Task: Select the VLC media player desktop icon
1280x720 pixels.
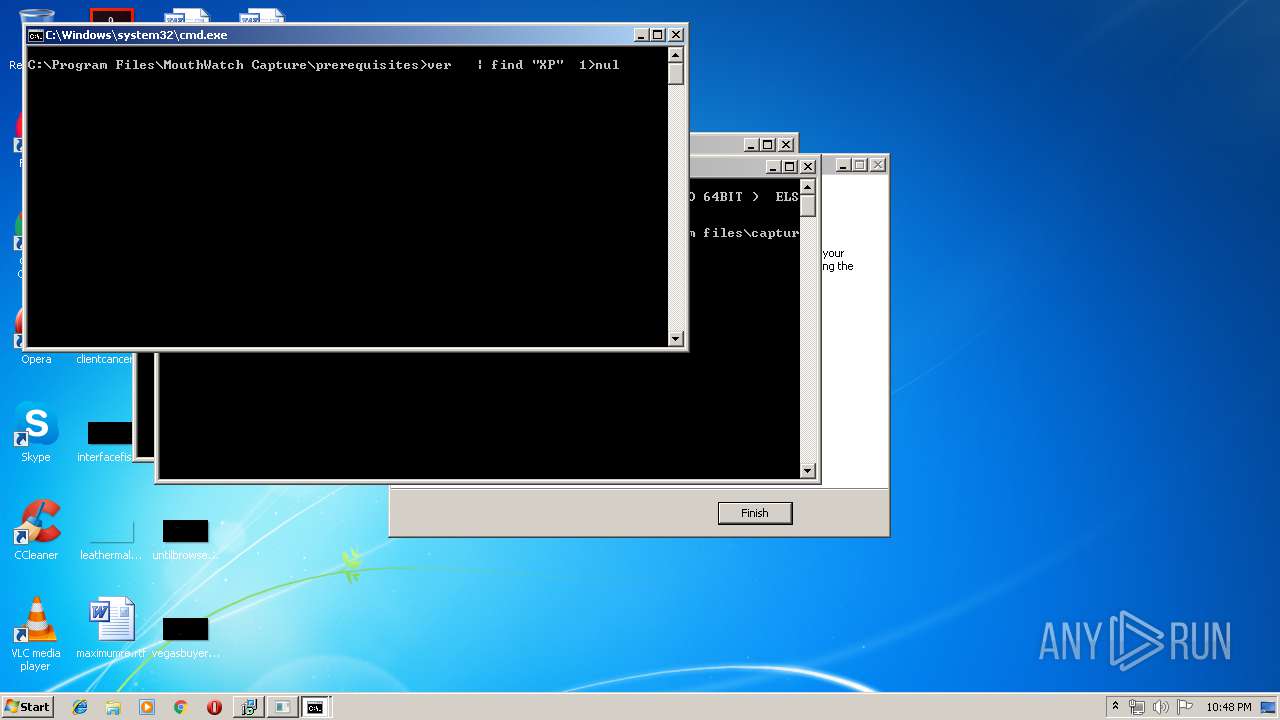Action: coord(36,634)
